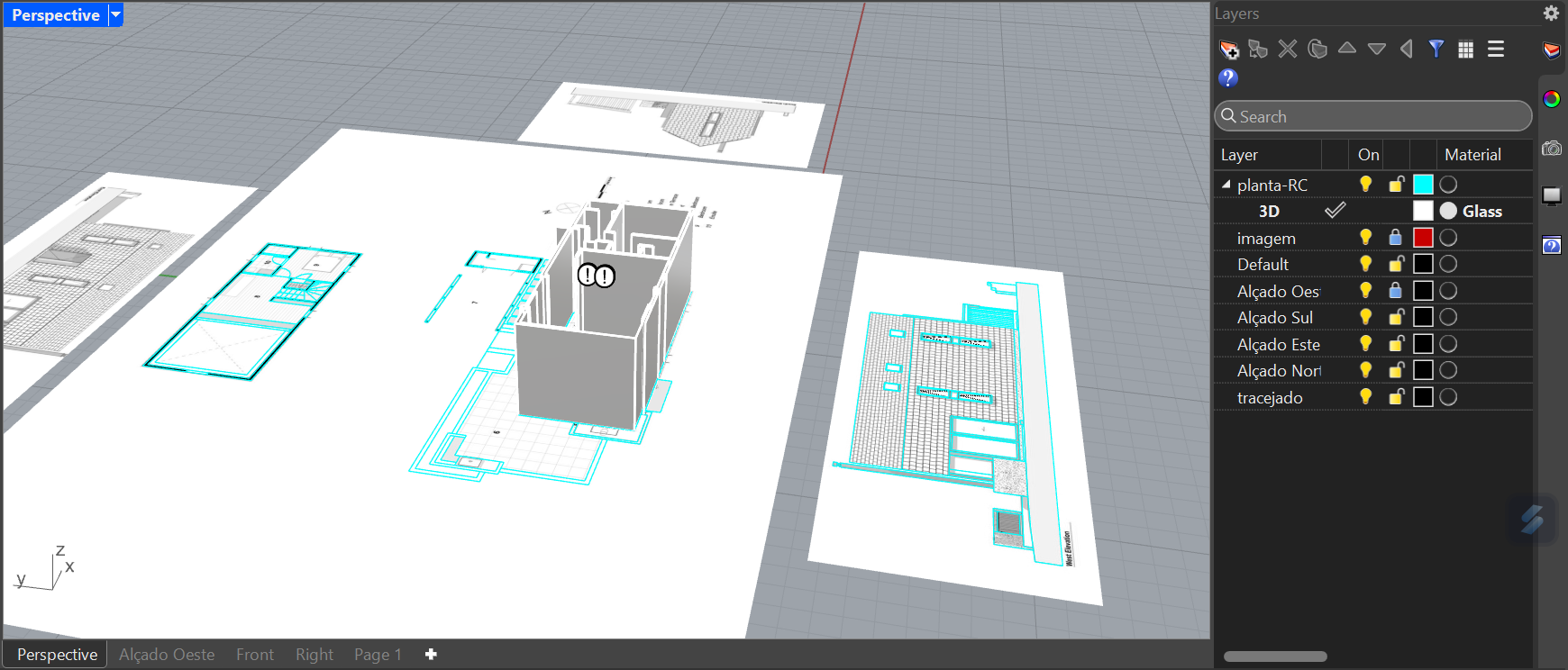
Task: Hide the tracejado layer via lightbulb
Action: point(1366,397)
